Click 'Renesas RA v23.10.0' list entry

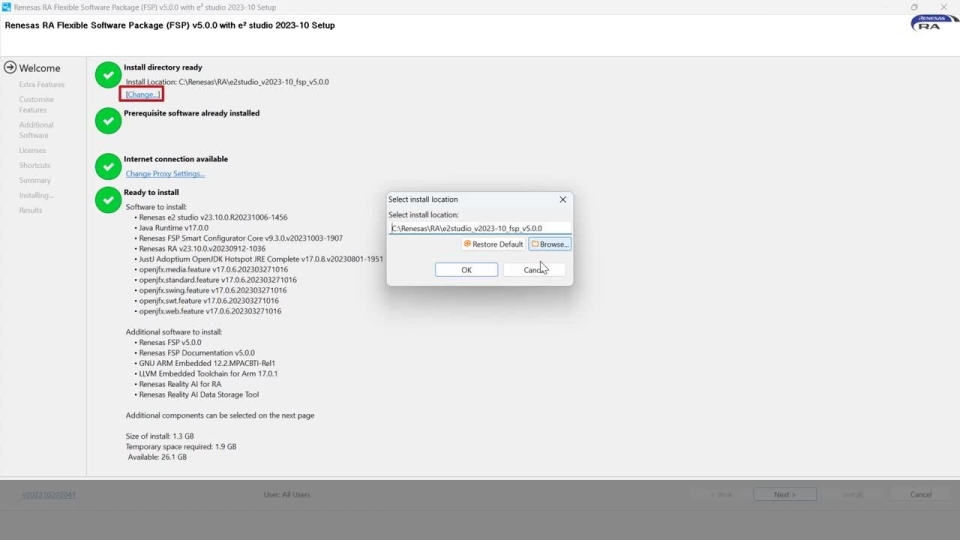pos(202,249)
